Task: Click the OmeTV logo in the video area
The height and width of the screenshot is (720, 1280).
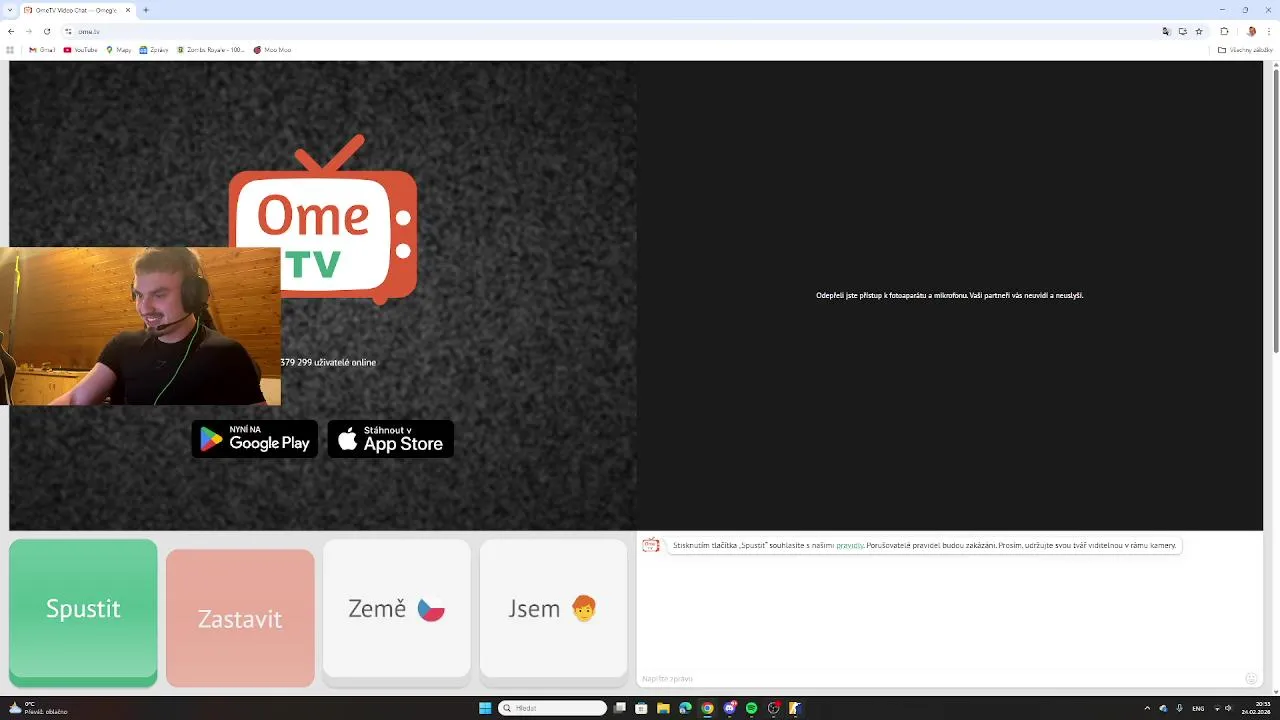Action: tap(323, 220)
